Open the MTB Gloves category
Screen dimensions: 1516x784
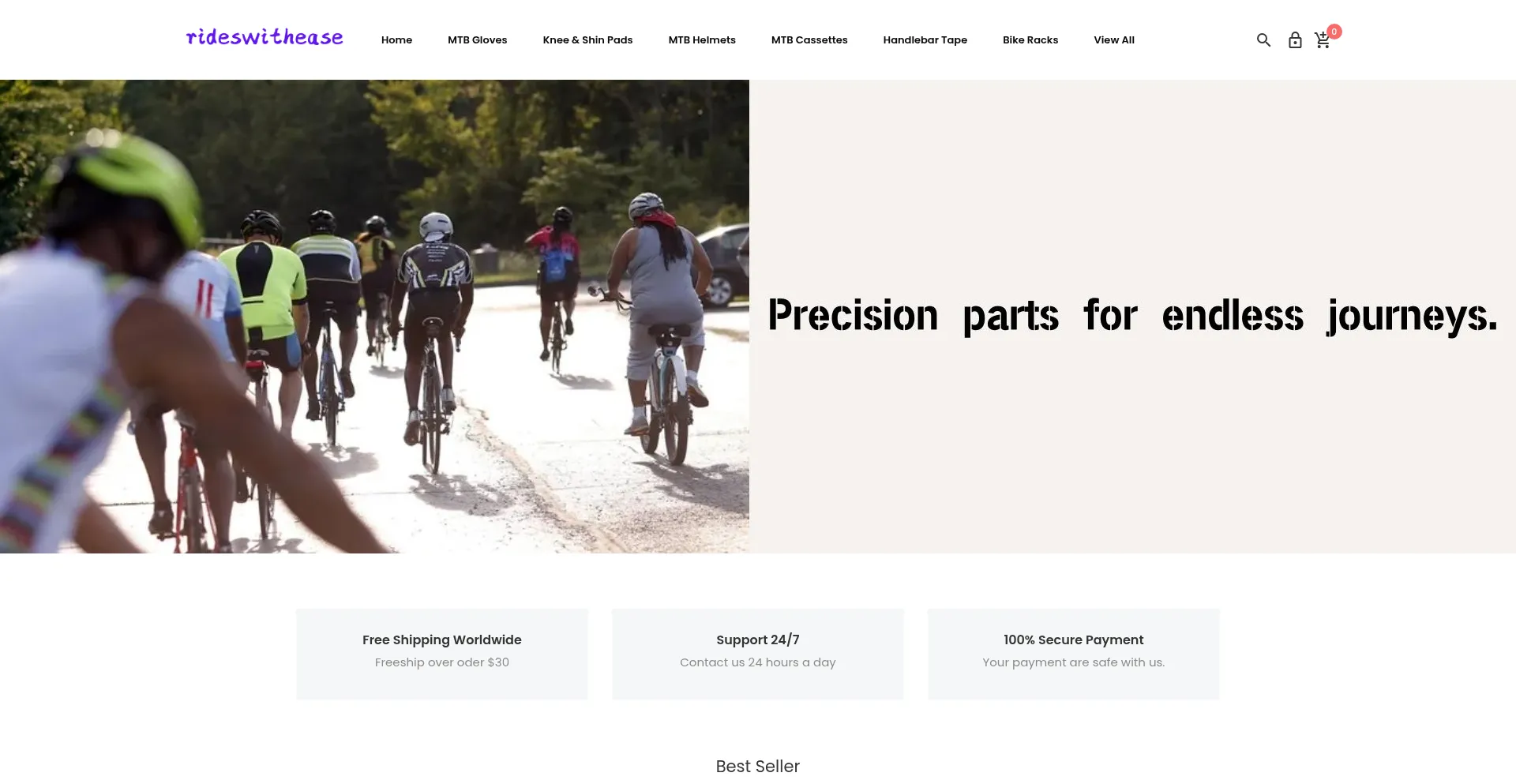[x=477, y=40]
